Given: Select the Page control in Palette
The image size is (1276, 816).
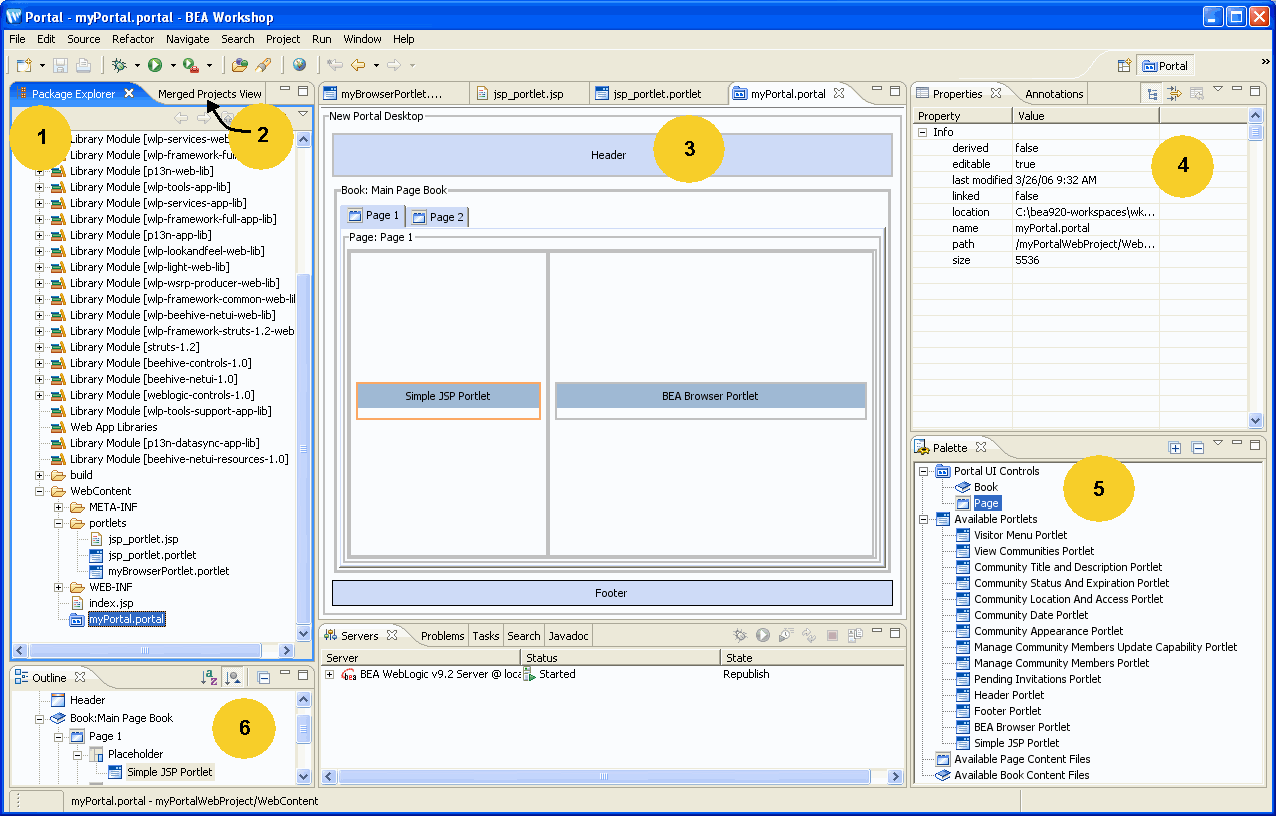Looking at the screenshot, I should point(977,503).
